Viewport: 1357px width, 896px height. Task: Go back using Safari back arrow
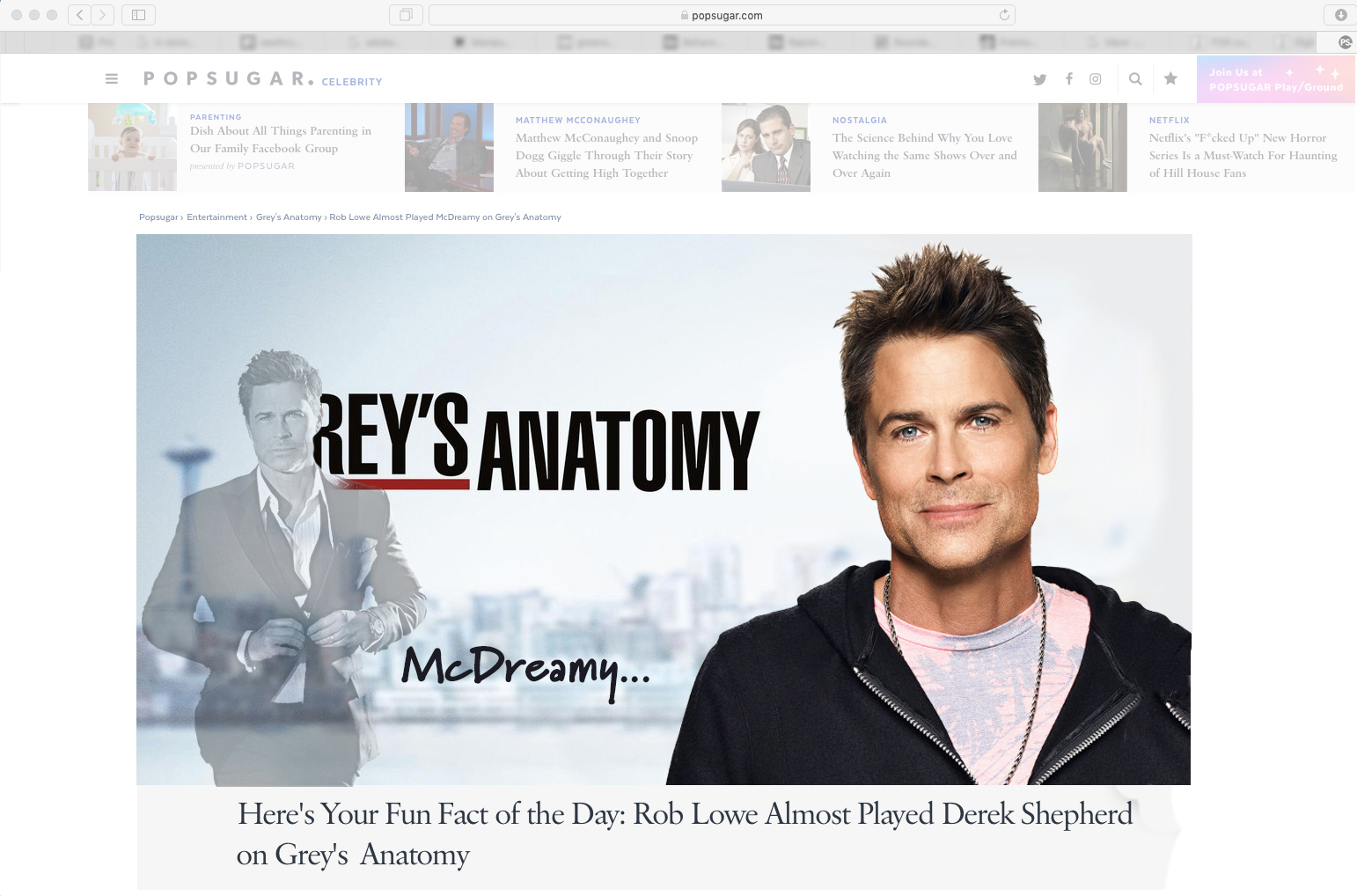pyautogui.click(x=80, y=15)
